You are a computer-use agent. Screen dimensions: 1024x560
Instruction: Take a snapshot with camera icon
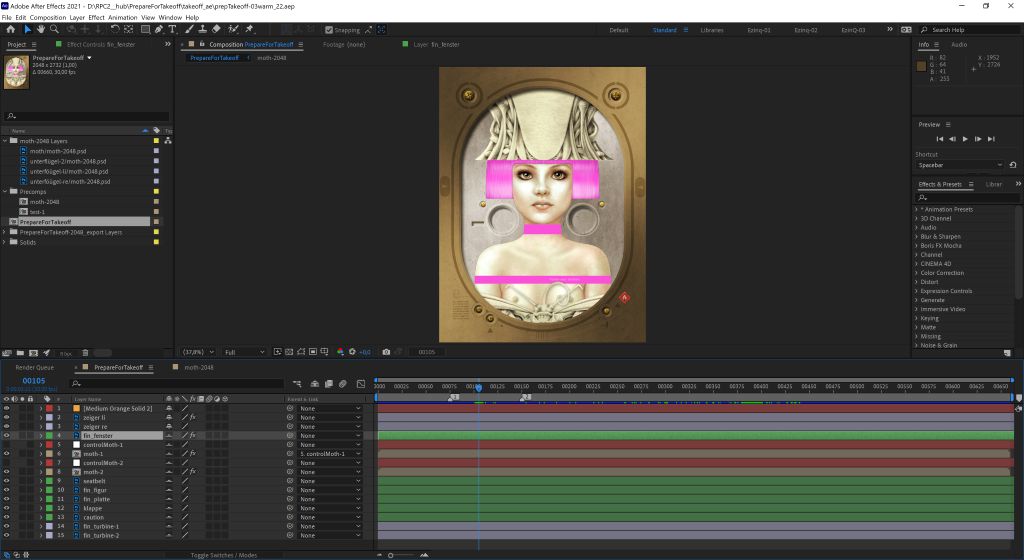coord(386,352)
